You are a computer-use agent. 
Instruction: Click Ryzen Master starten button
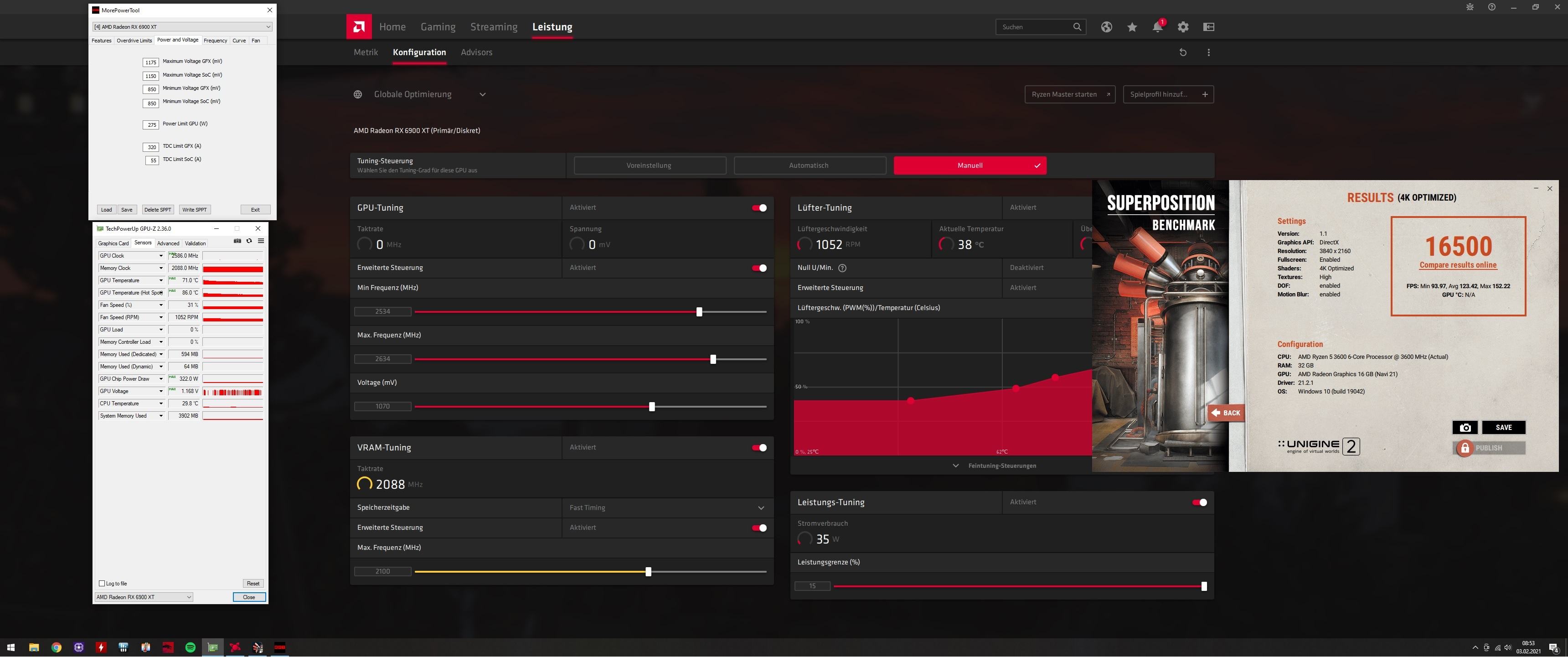click(1070, 94)
